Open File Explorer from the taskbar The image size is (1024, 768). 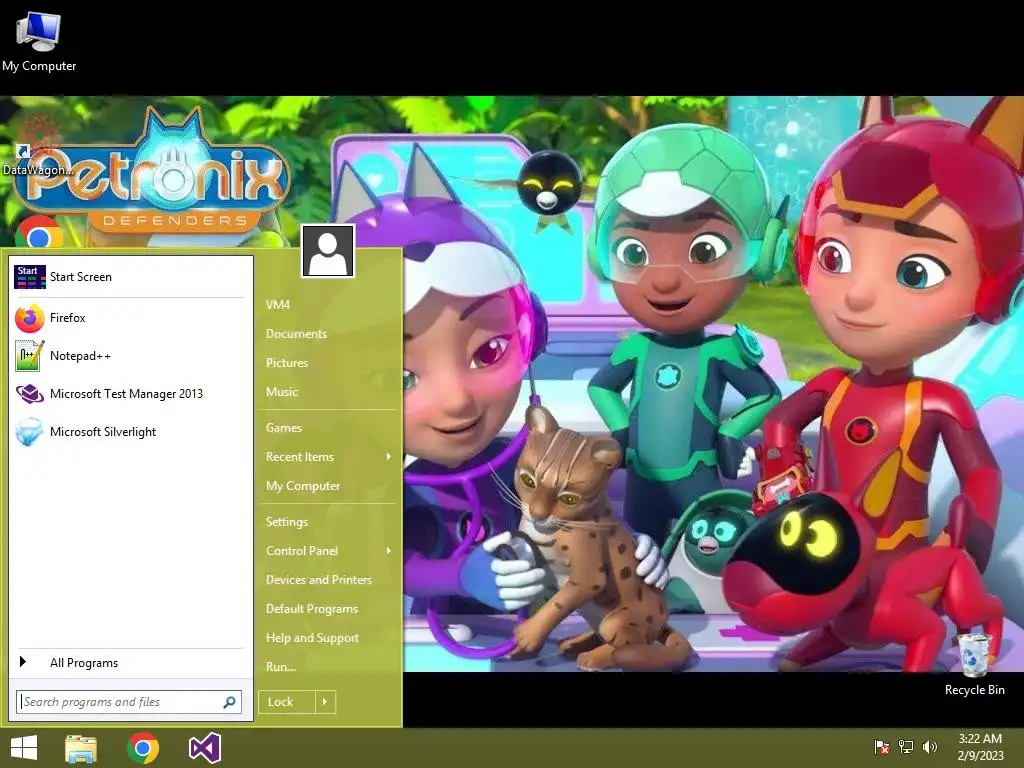[x=81, y=748]
